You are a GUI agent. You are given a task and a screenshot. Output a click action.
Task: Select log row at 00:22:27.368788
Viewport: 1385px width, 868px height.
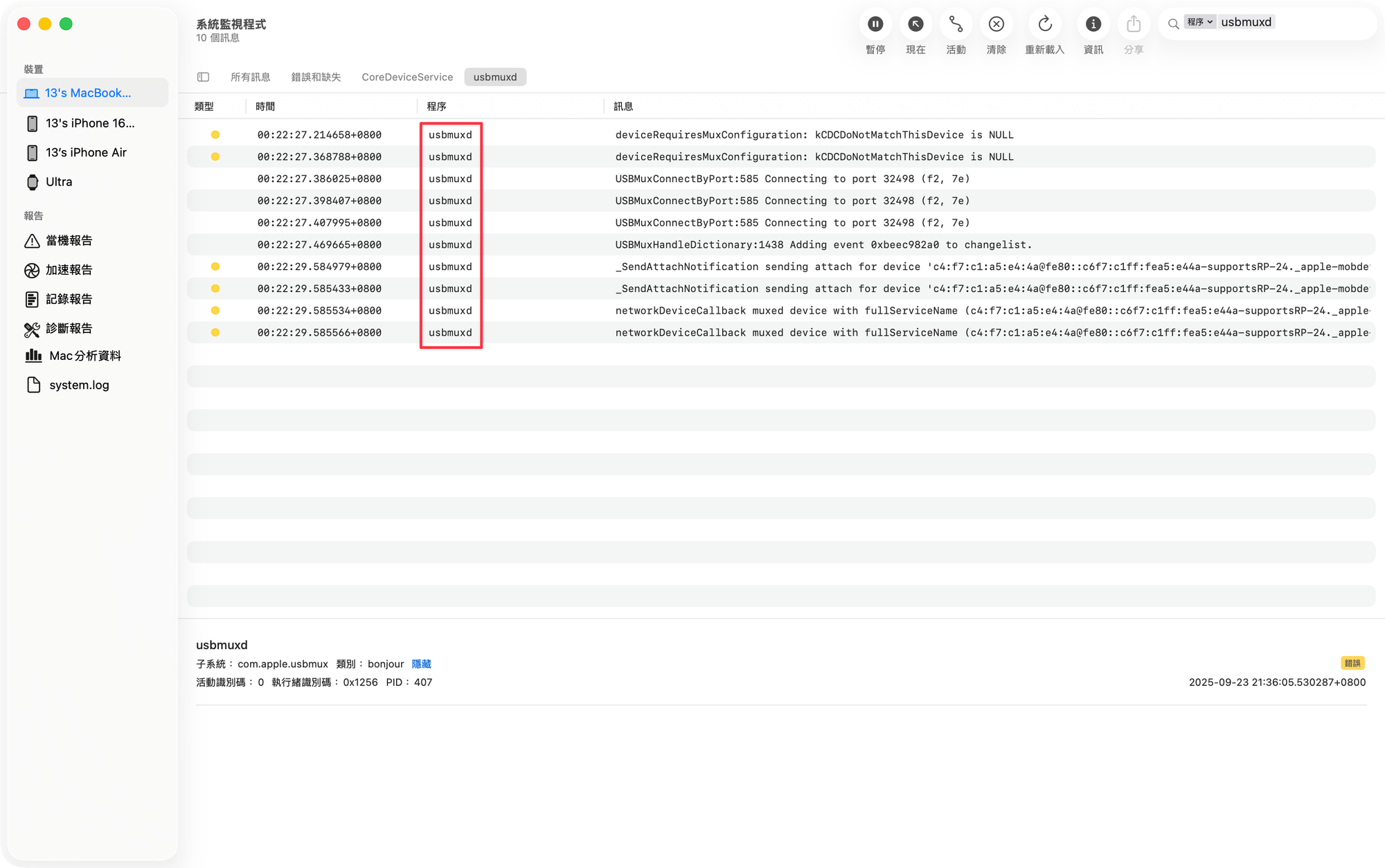tap(780, 156)
